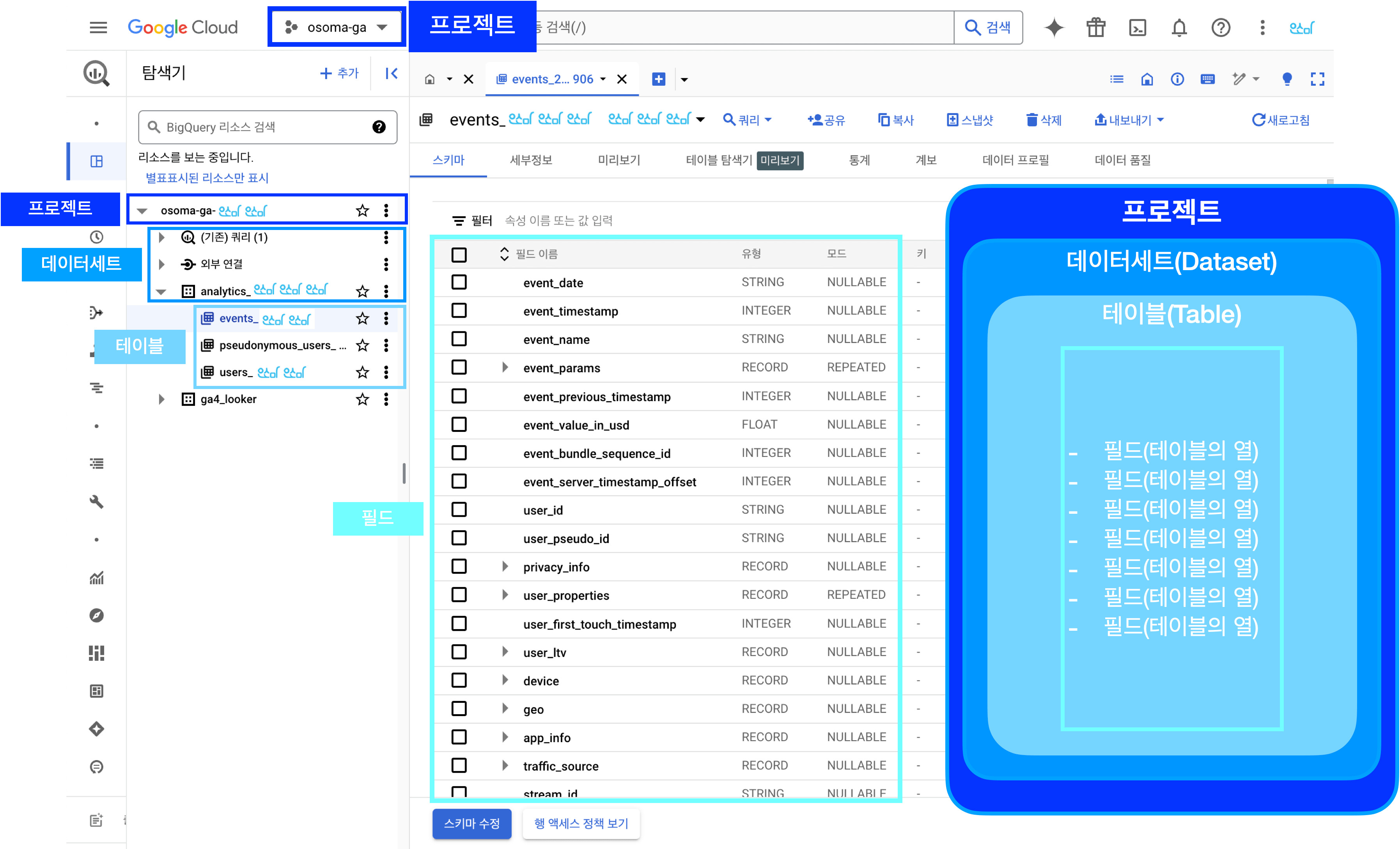The width and height of the screenshot is (1400, 849).
Task: Open sidebar history clock icon
Action: click(97, 237)
